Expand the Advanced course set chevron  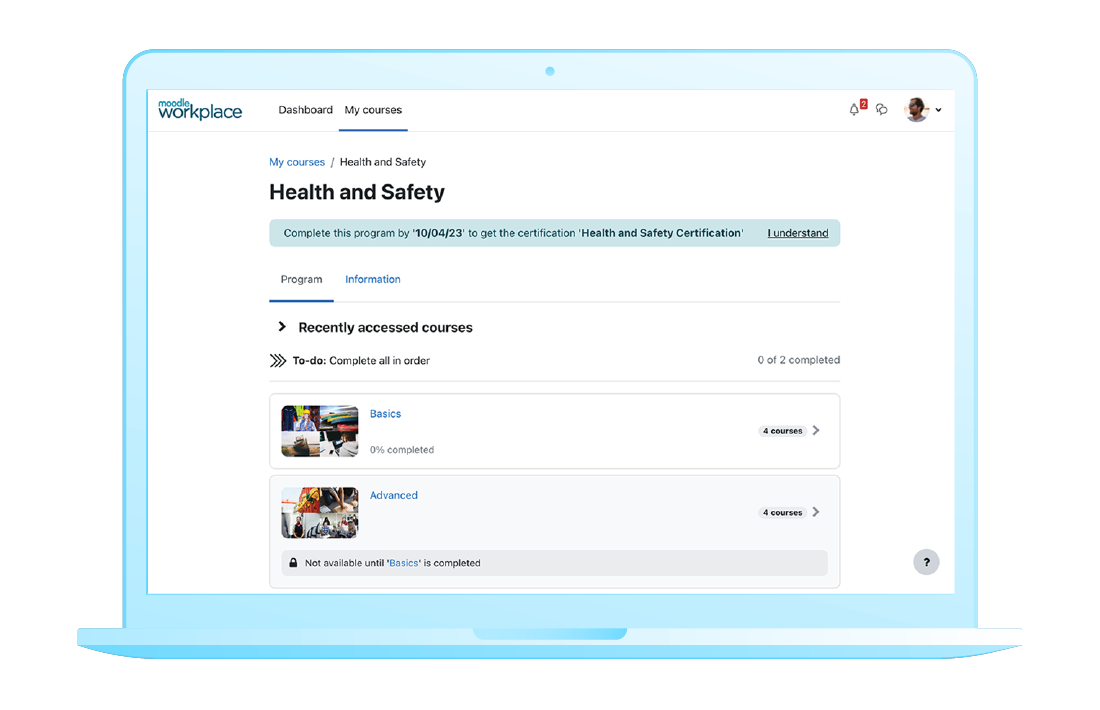[816, 512]
